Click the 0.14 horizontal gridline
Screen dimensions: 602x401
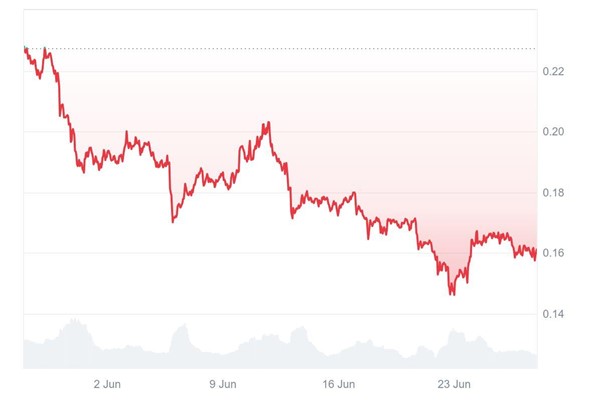point(300,314)
